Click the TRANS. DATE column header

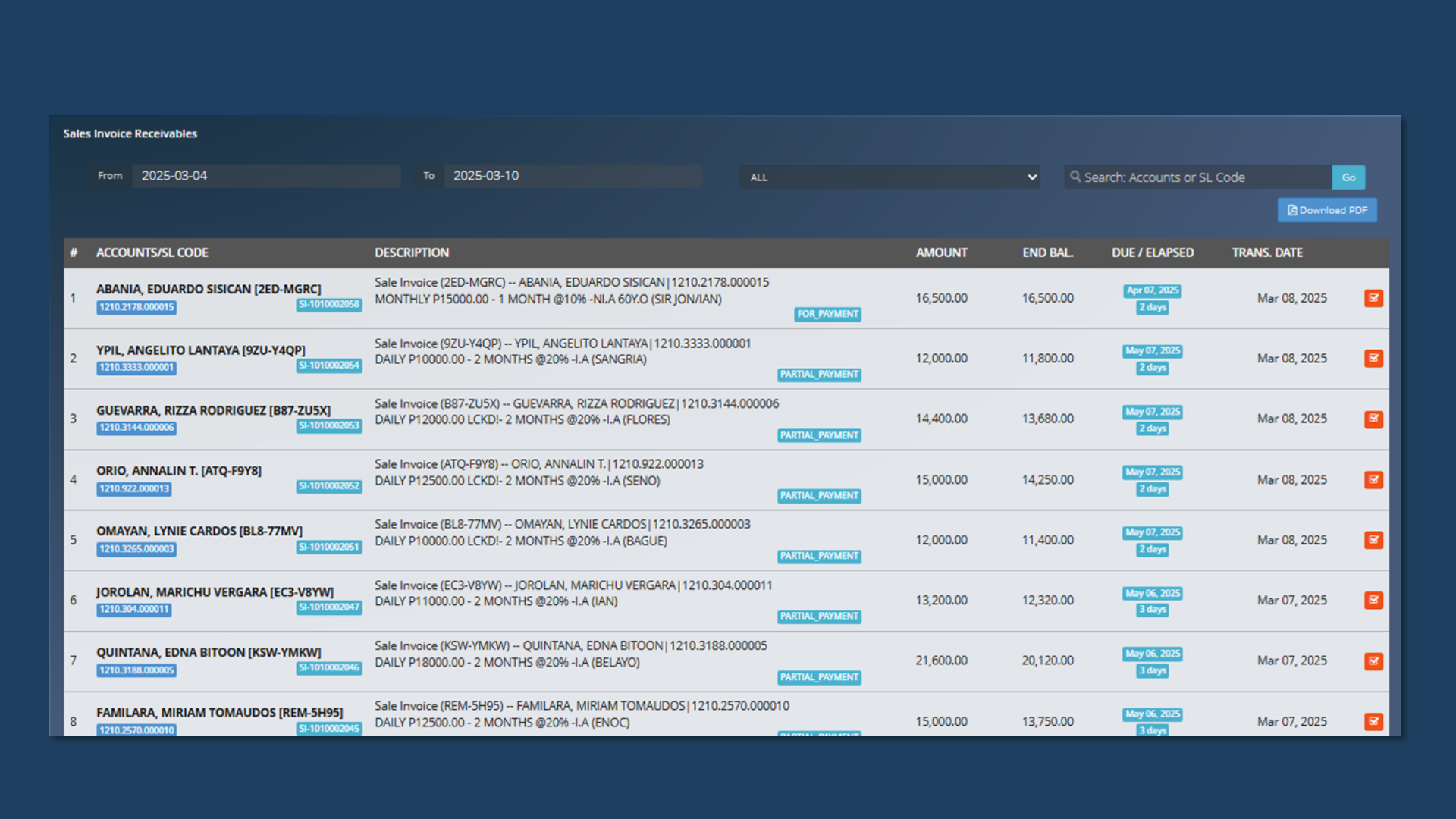click(x=1267, y=253)
